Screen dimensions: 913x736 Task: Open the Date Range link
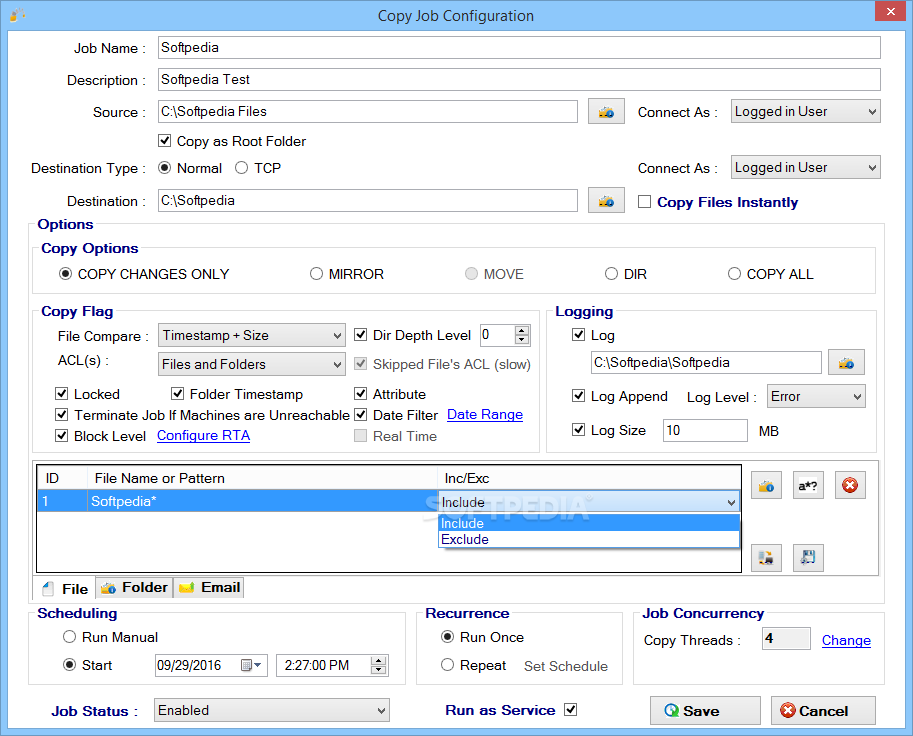click(484, 415)
